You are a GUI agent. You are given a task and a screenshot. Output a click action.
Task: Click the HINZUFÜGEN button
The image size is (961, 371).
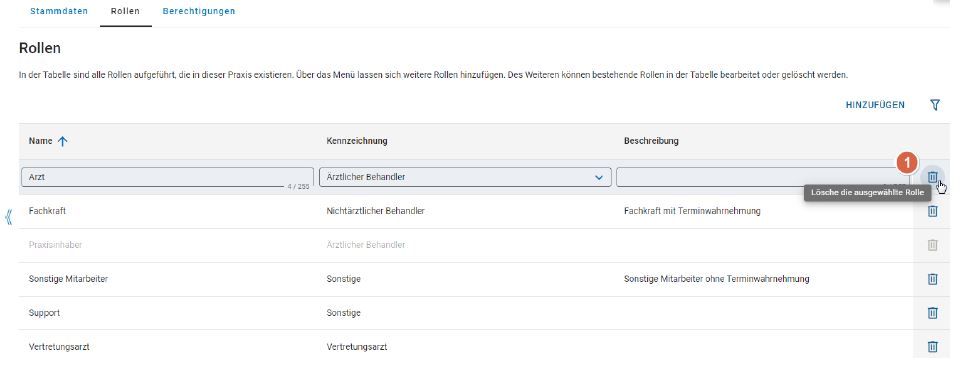tap(875, 105)
